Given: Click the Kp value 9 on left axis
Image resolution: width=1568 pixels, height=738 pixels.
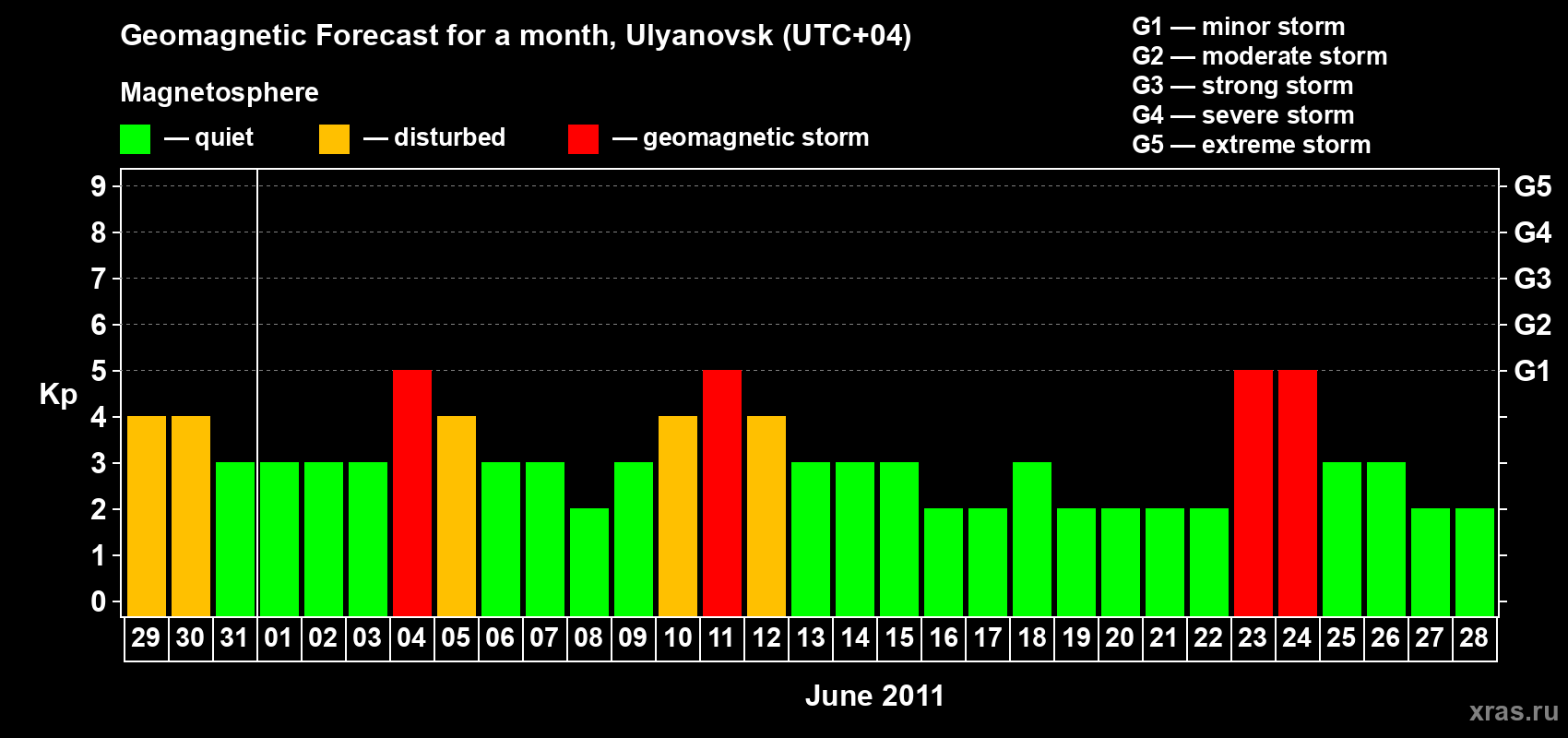Looking at the screenshot, I should click(x=99, y=186).
